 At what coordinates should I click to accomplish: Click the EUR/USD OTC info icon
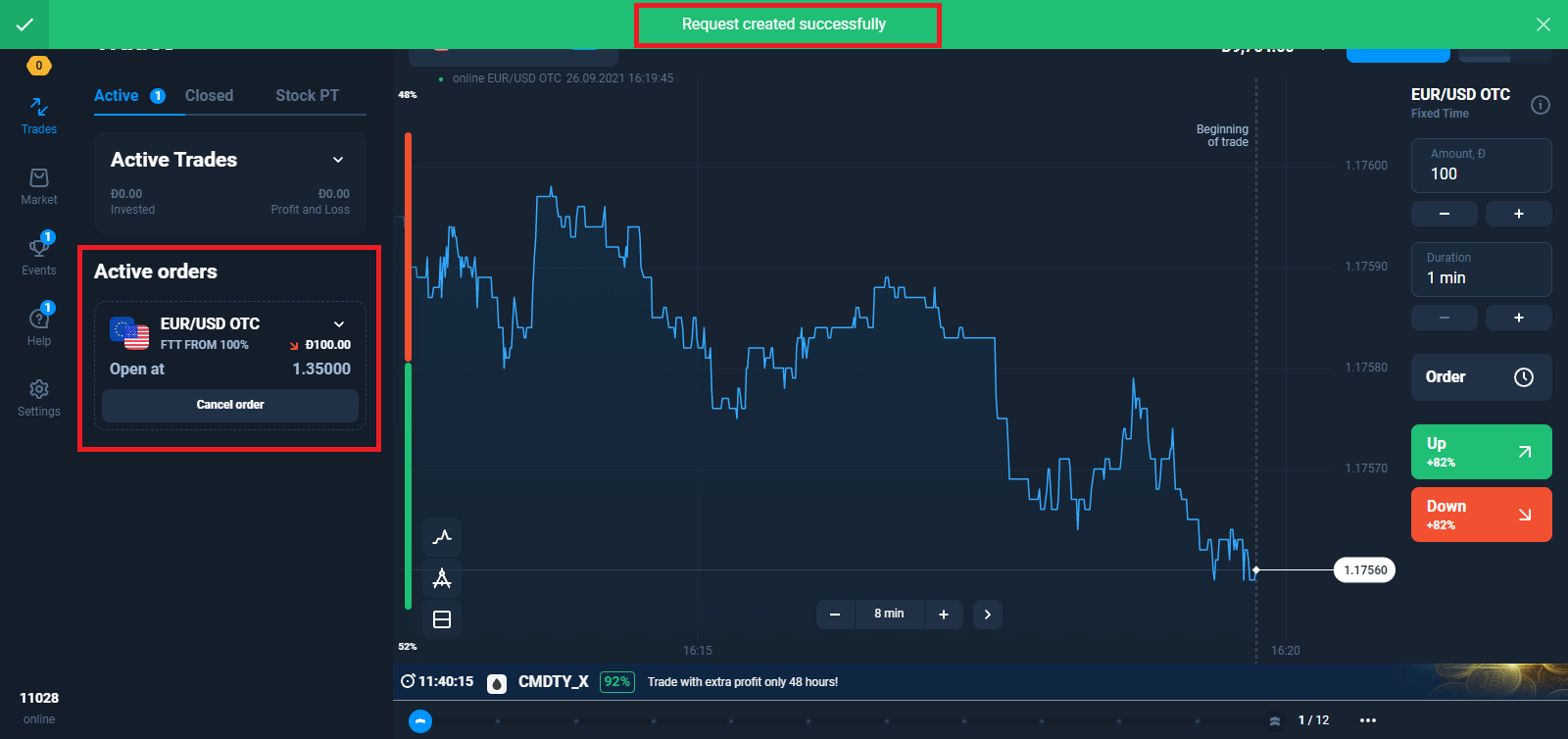(1540, 105)
